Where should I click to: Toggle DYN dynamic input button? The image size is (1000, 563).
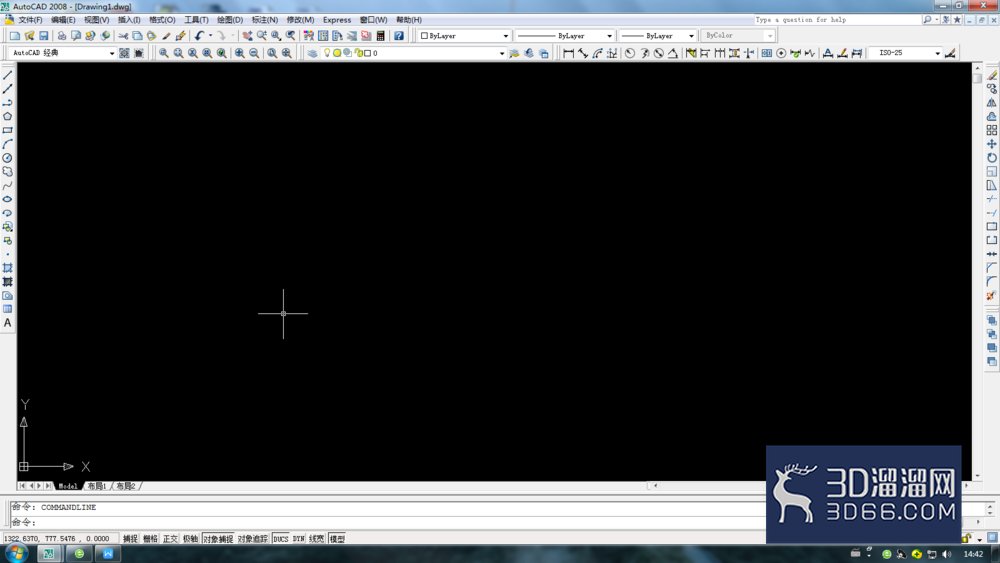[298, 539]
